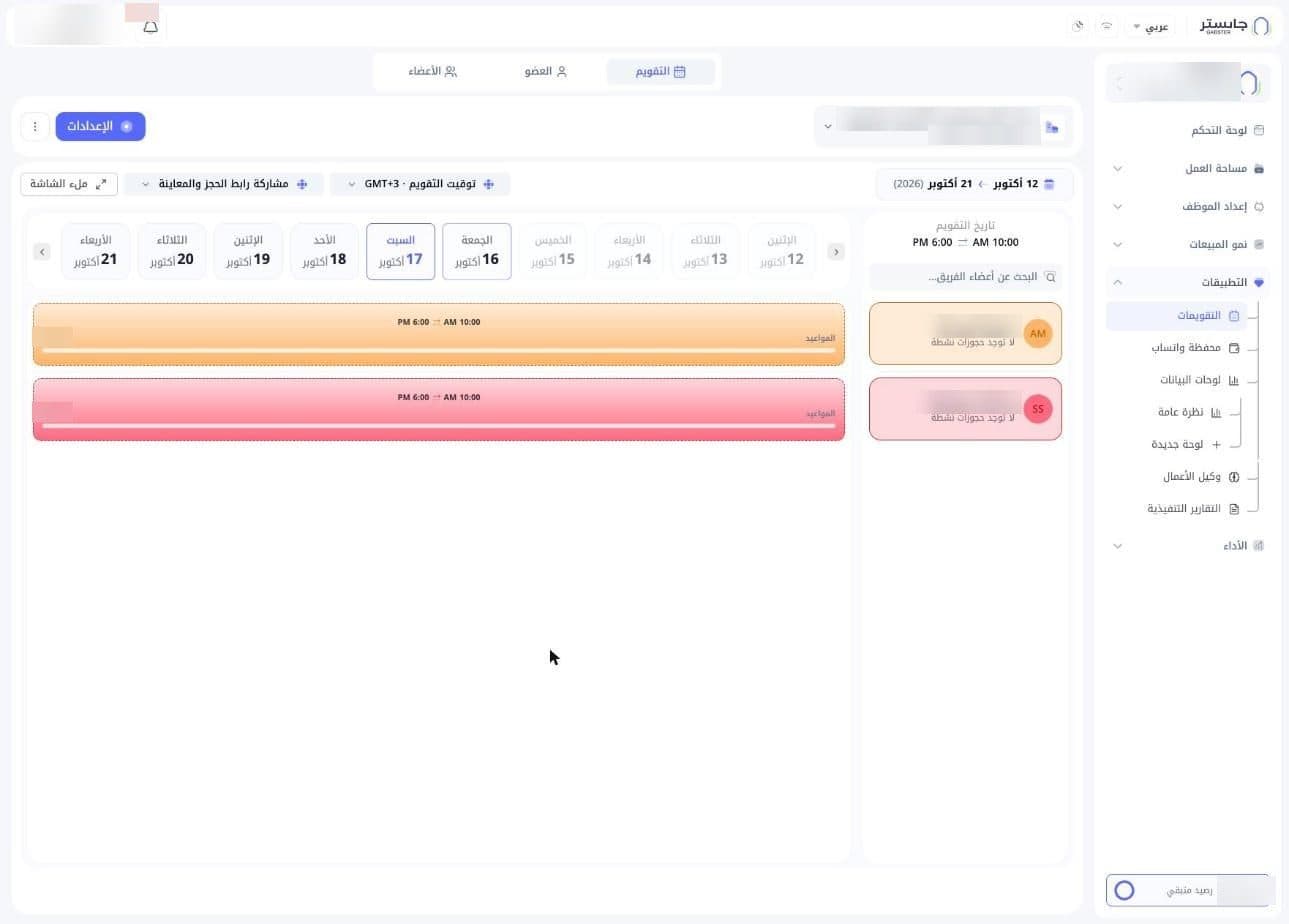This screenshot has height=924, width=1289.
Task: Click الإعدادات settings button
Action: [x=100, y=126]
